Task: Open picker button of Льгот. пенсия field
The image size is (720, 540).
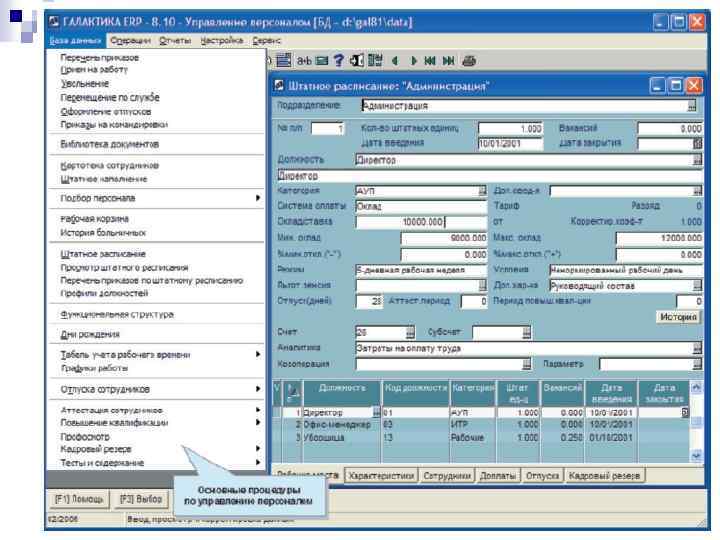Action: point(482,285)
